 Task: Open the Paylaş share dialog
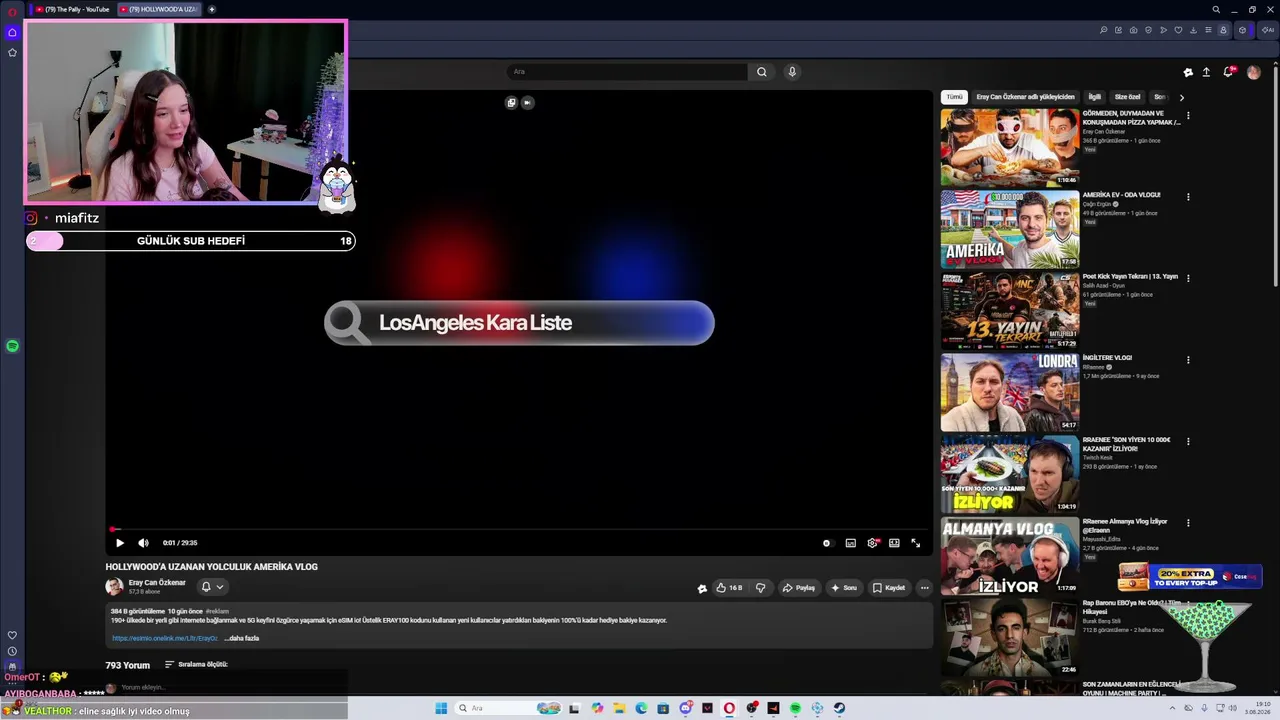(x=799, y=588)
